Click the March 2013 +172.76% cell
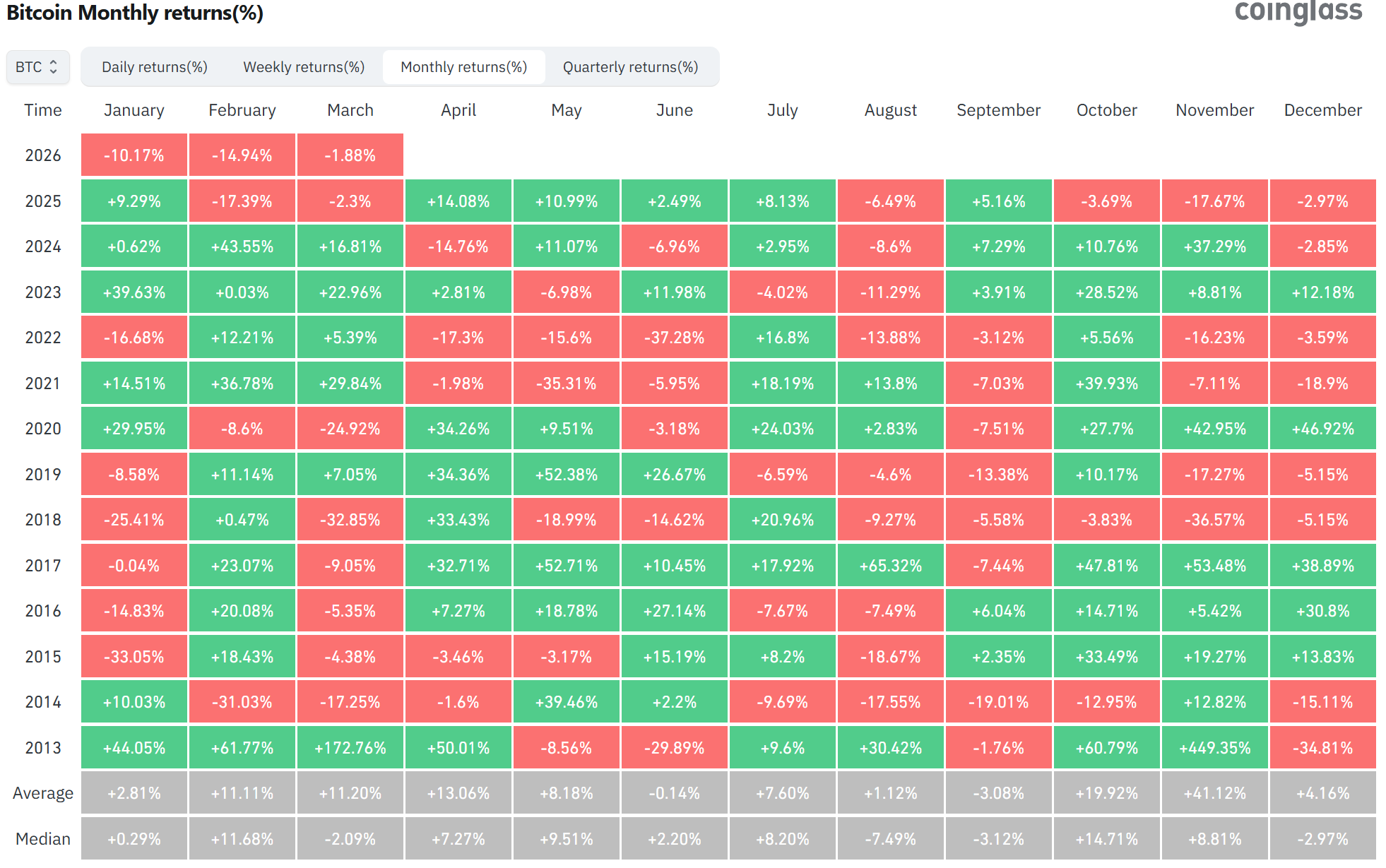Image resolution: width=1386 pixels, height=868 pixels. [x=350, y=748]
